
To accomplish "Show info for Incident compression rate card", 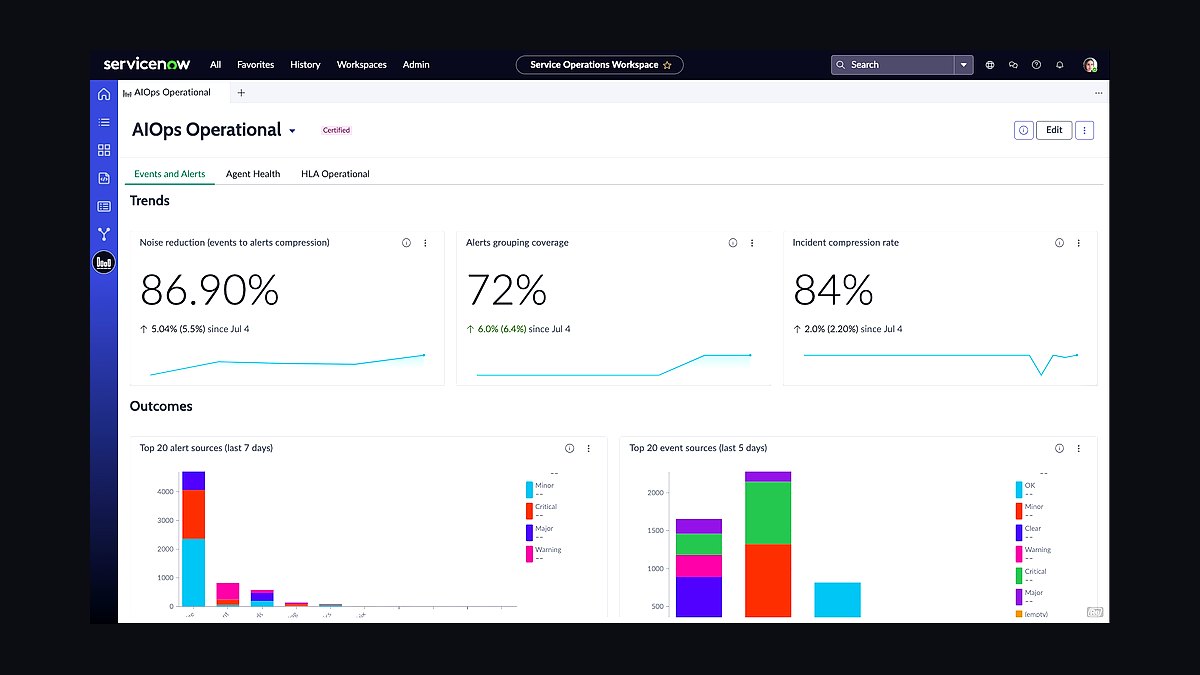I will [1060, 243].
